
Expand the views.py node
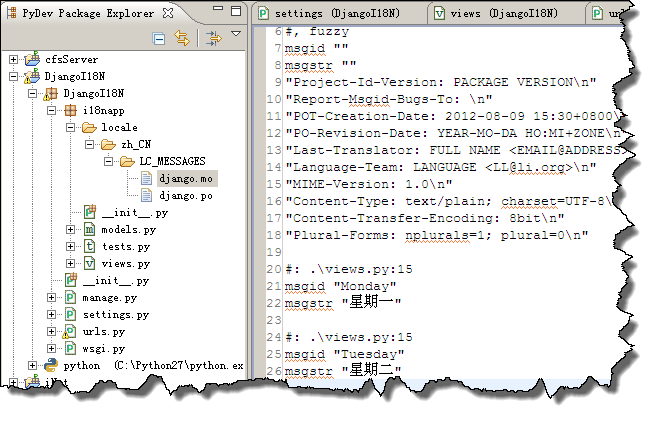pyautogui.click(x=70, y=264)
